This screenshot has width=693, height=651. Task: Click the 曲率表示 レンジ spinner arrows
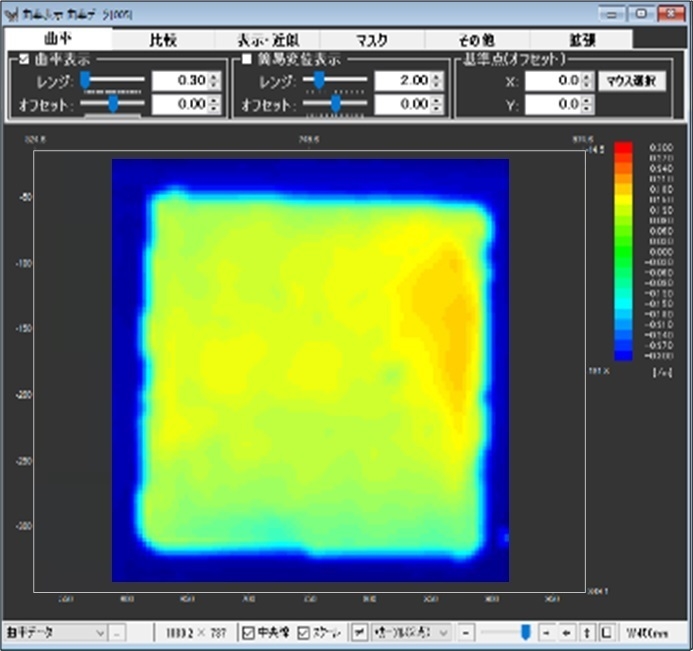tap(214, 80)
